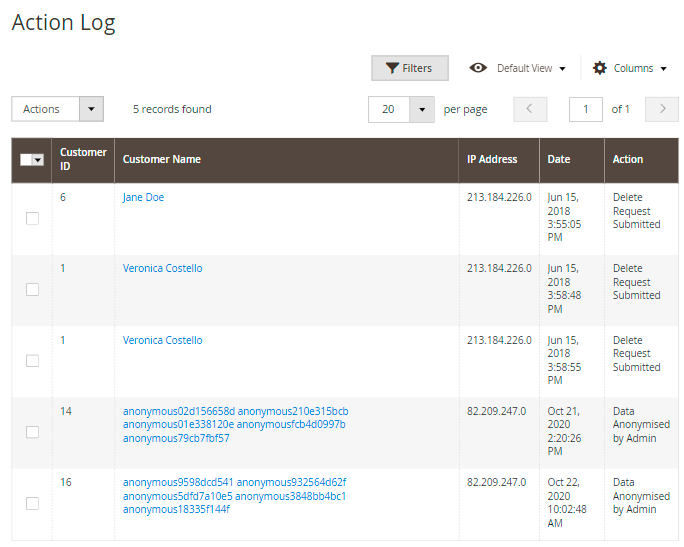Sort by Date column header

pos(559,159)
